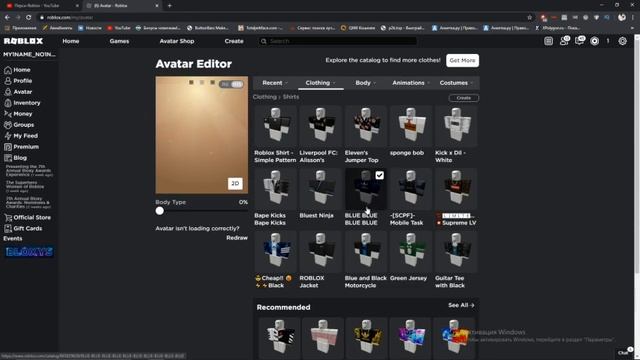The height and width of the screenshot is (360, 640).
Task: Open the Groups icon in the sidebar
Action: [8, 125]
